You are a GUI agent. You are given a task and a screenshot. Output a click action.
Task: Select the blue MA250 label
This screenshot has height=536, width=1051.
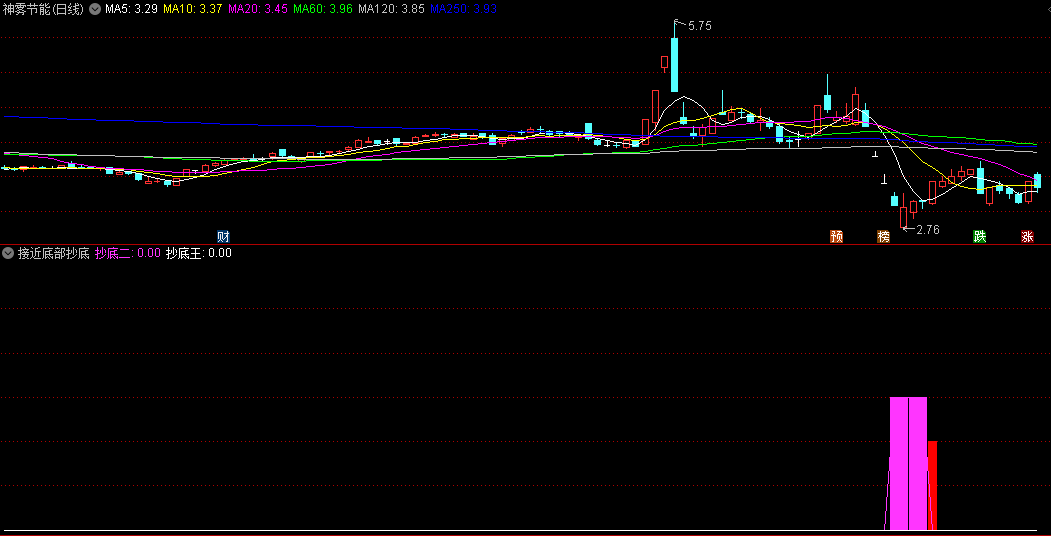pyautogui.click(x=463, y=9)
